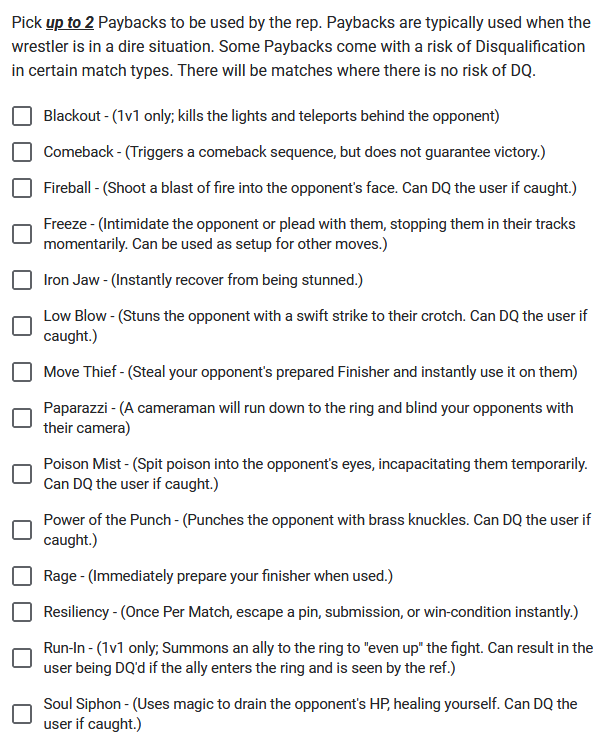
Task: Tick the Run-In payback checkbox
Action: (x=22, y=658)
